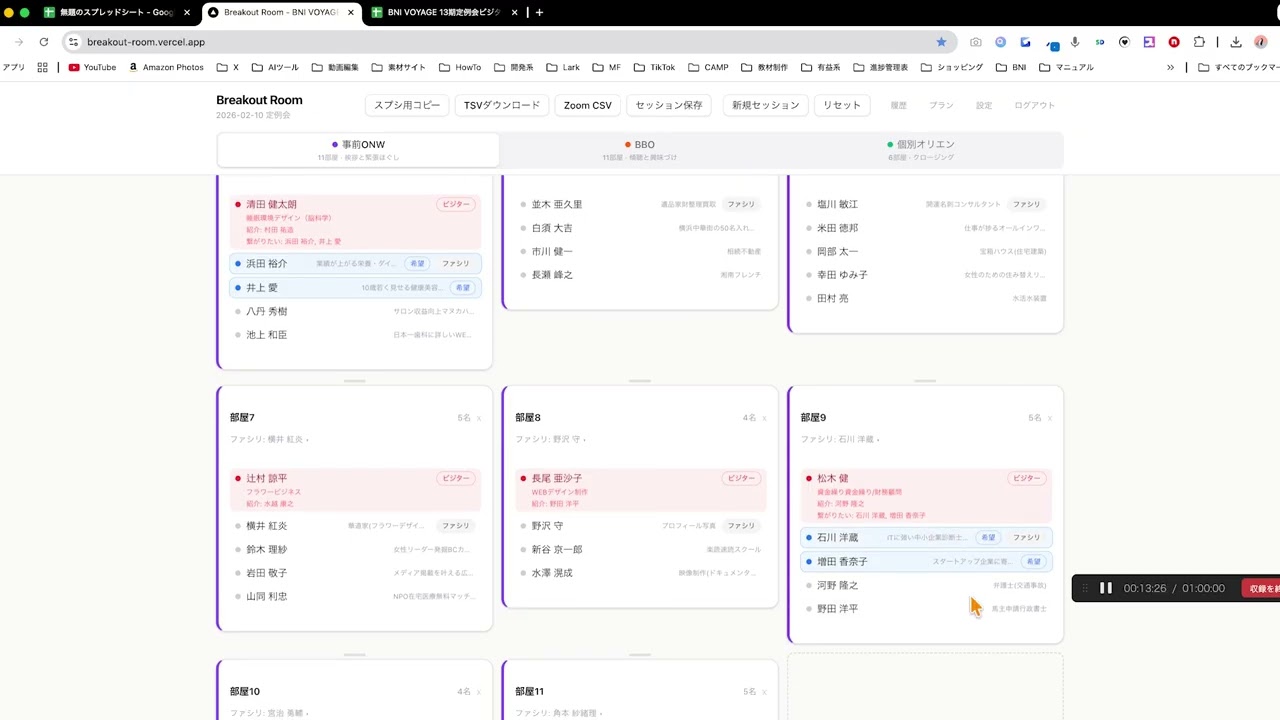Open the マニュアル bookmark folder

click(1066, 67)
